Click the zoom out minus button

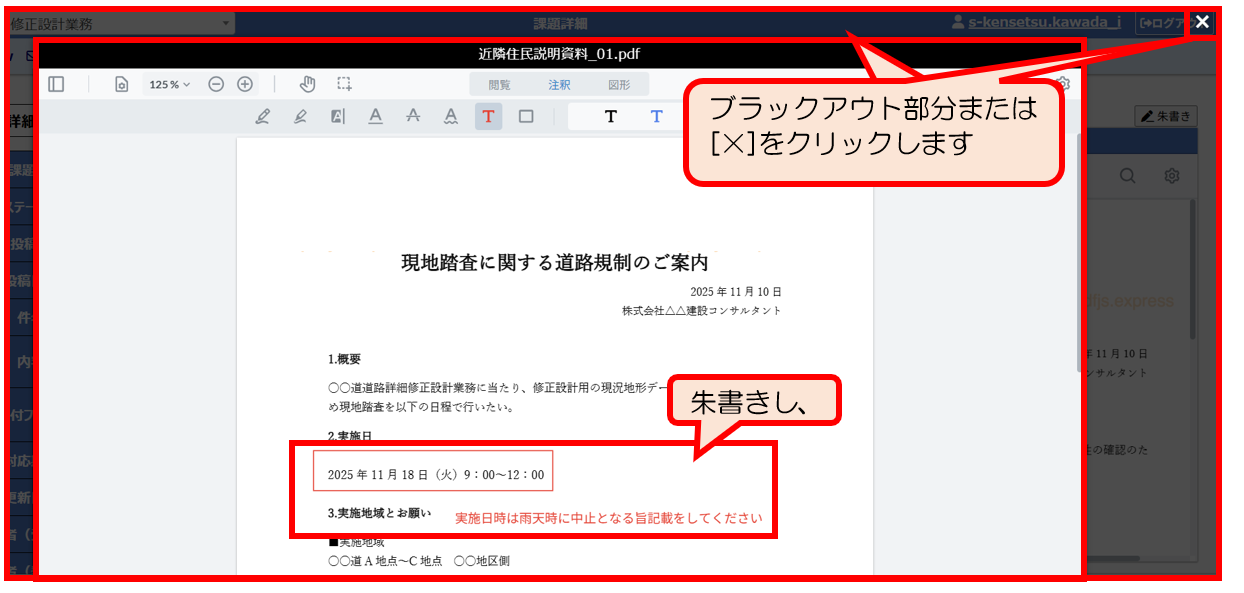(x=216, y=85)
